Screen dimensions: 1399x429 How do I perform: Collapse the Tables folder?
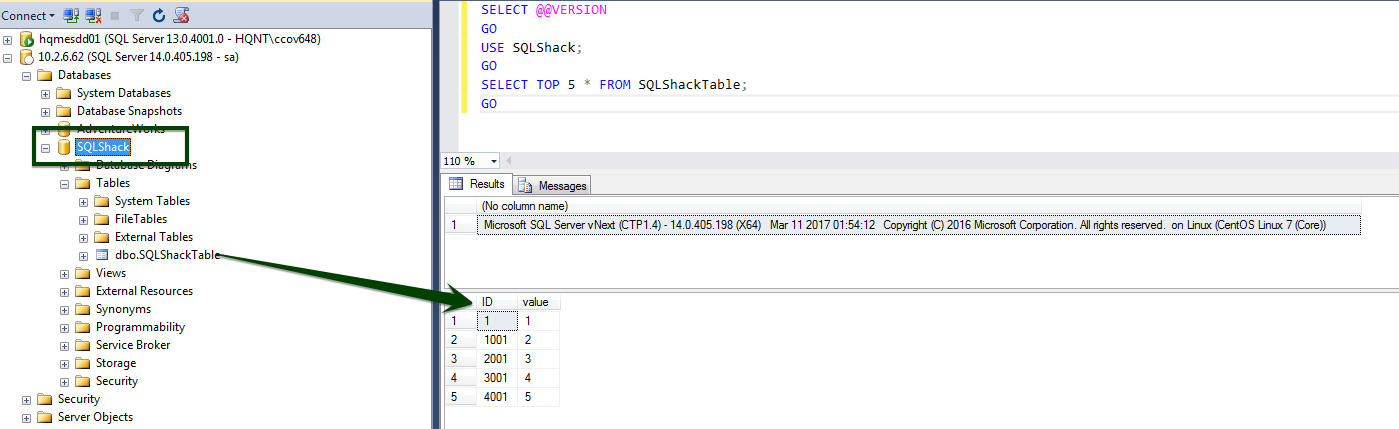pos(65,183)
